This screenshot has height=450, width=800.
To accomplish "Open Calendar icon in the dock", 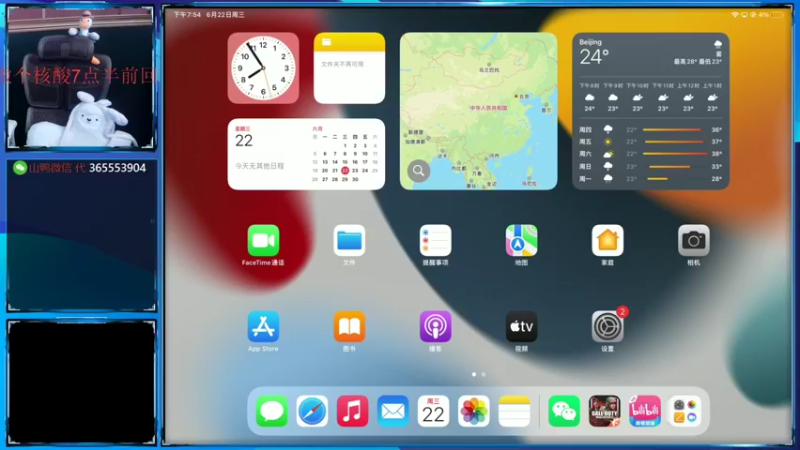I will [433, 411].
